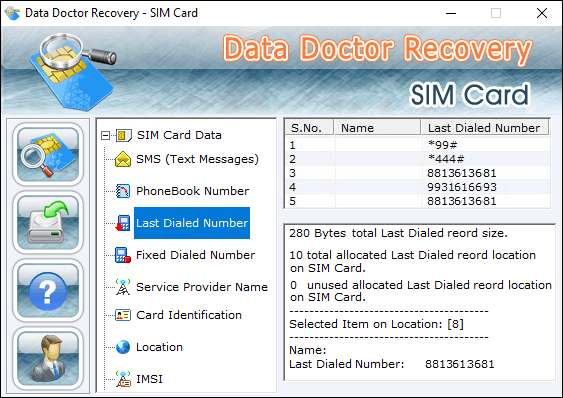Open Location tree item
The image size is (563, 398).
pos(159,347)
